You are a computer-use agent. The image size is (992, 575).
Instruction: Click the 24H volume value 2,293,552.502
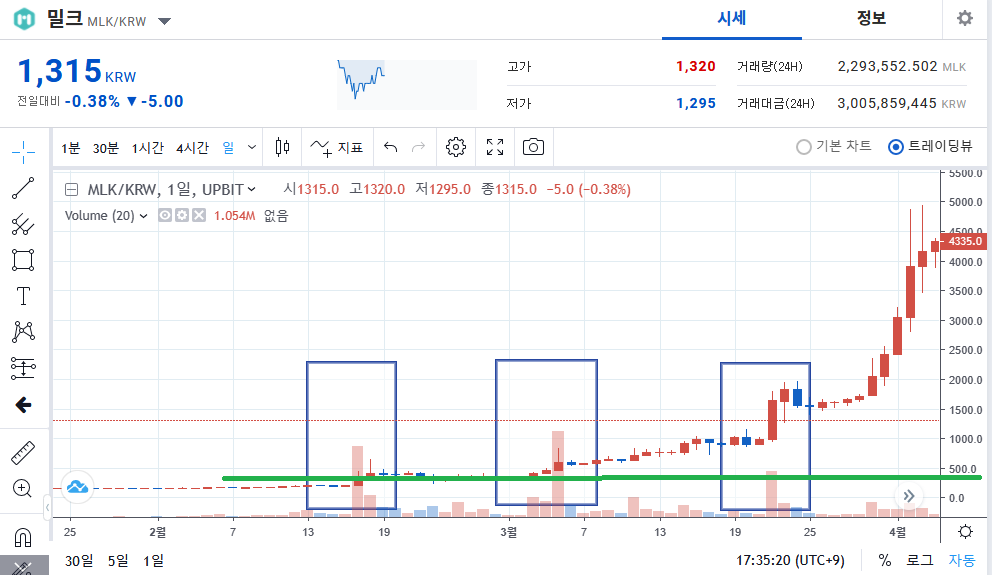[887, 66]
